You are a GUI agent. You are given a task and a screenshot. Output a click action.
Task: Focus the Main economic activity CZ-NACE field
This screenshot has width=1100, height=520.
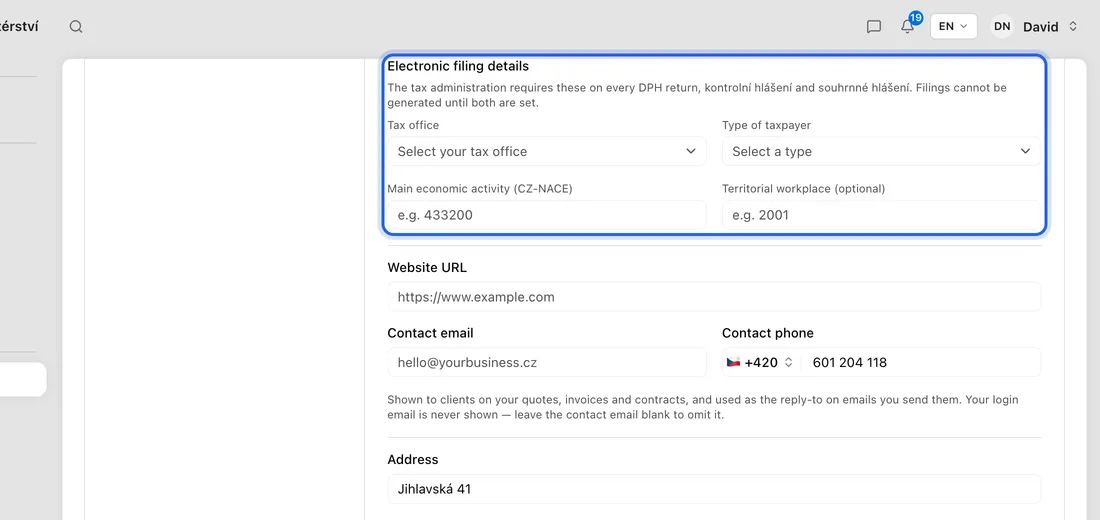tap(546, 215)
